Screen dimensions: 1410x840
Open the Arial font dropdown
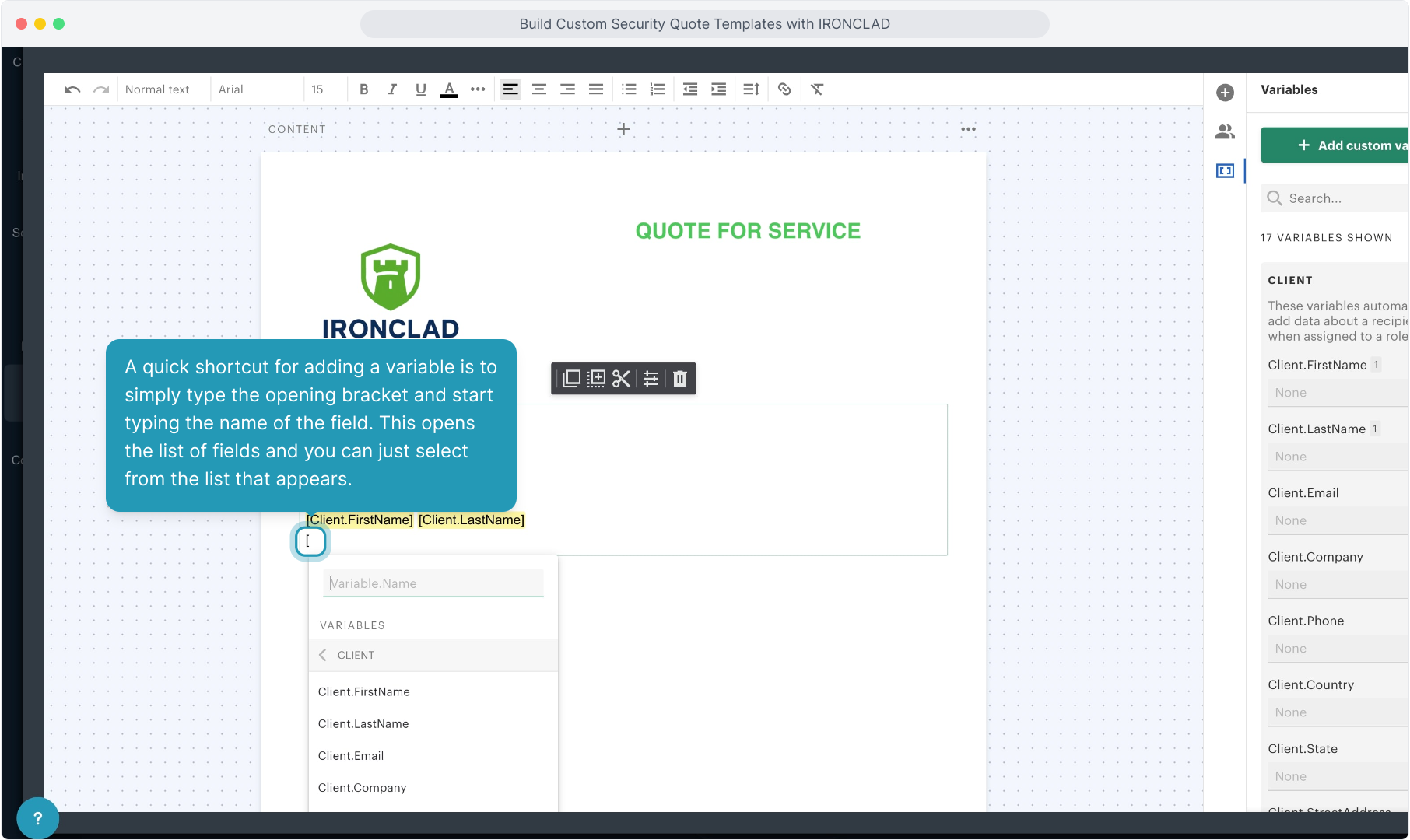point(231,89)
